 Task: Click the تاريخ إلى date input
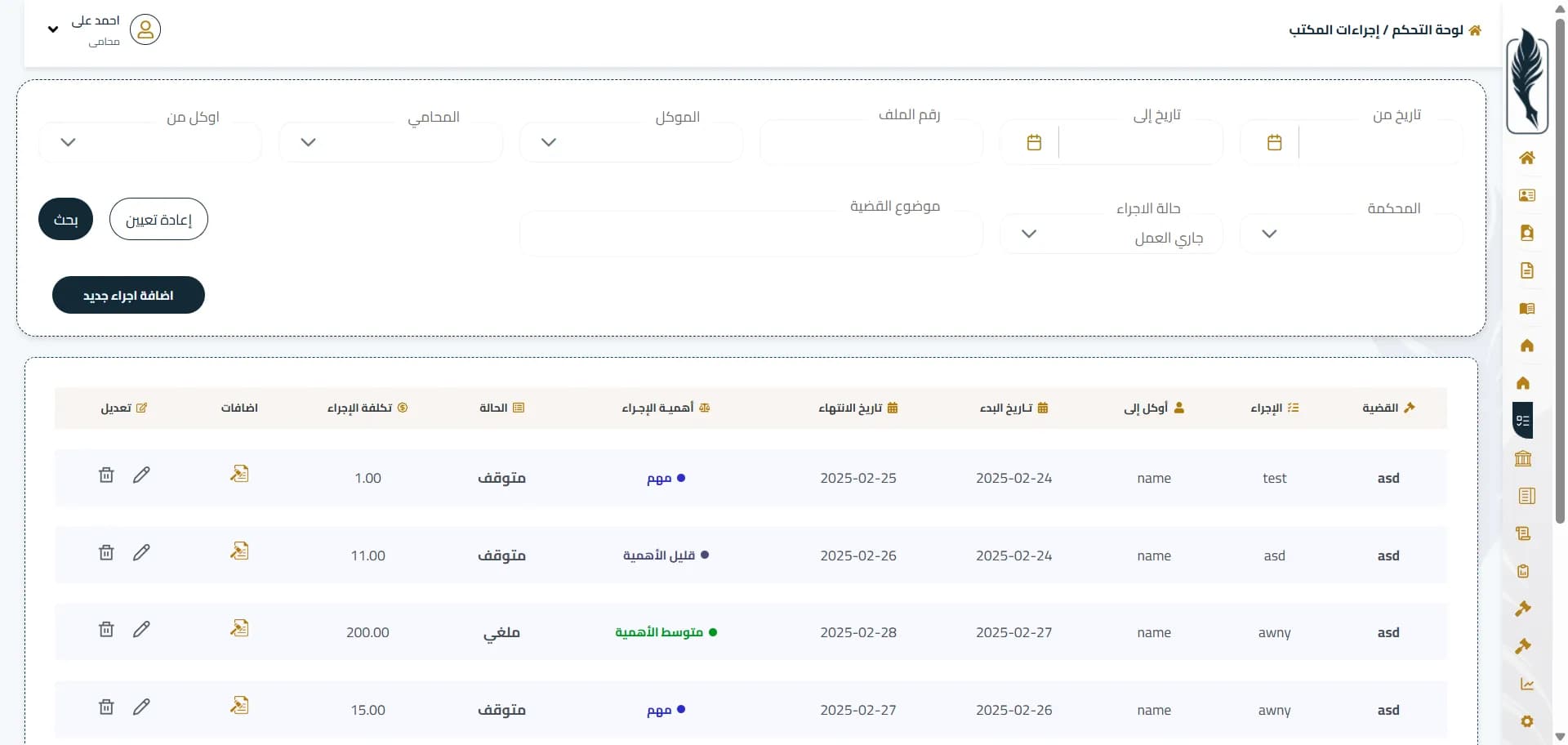[x=1140, y=143]
